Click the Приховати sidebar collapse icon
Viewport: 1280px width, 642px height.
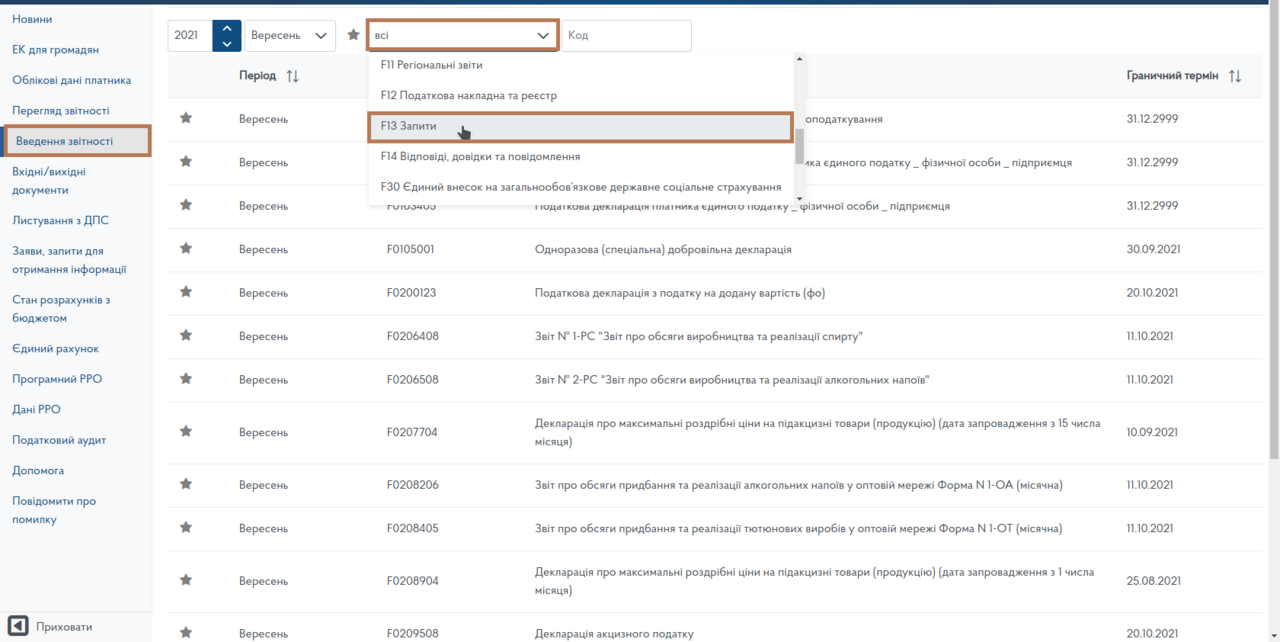click(x=18, y=626)
